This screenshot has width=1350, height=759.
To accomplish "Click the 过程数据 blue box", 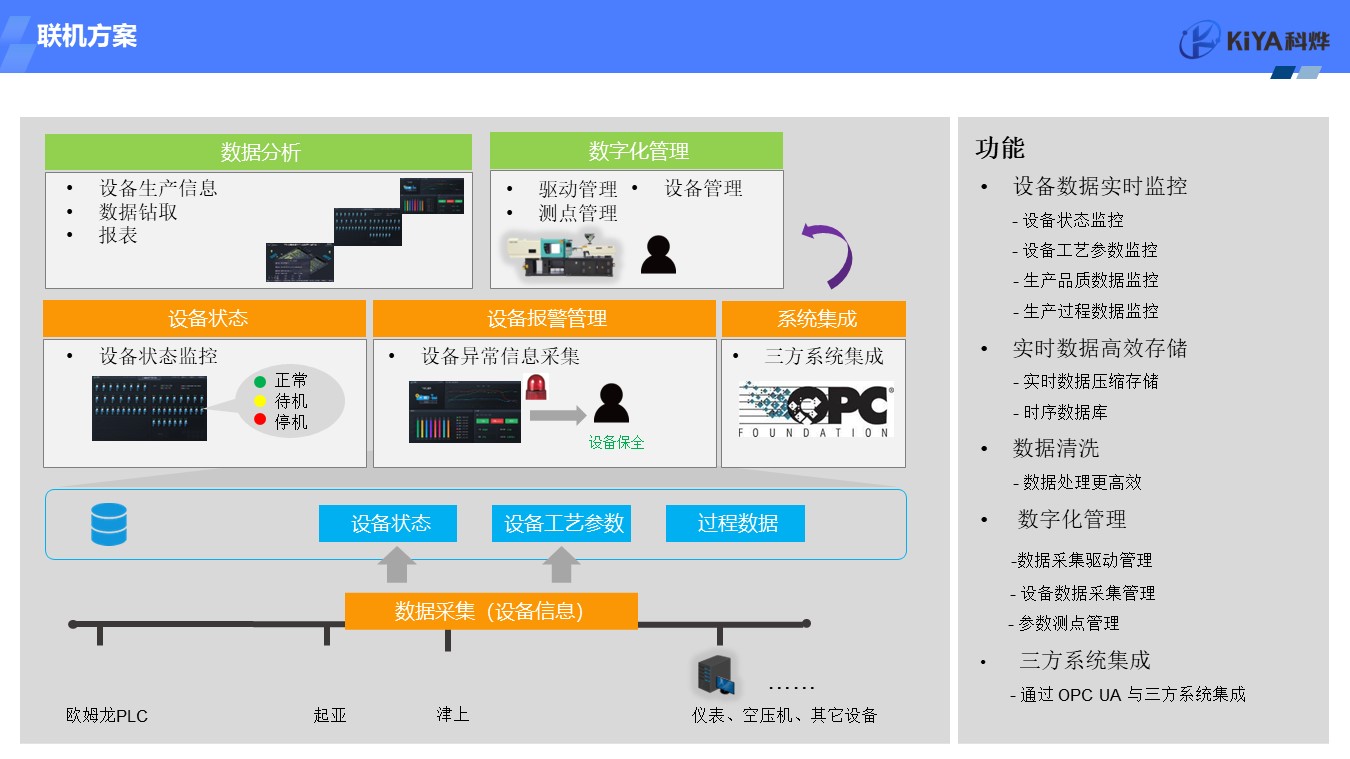I will (x=735, y=523).
